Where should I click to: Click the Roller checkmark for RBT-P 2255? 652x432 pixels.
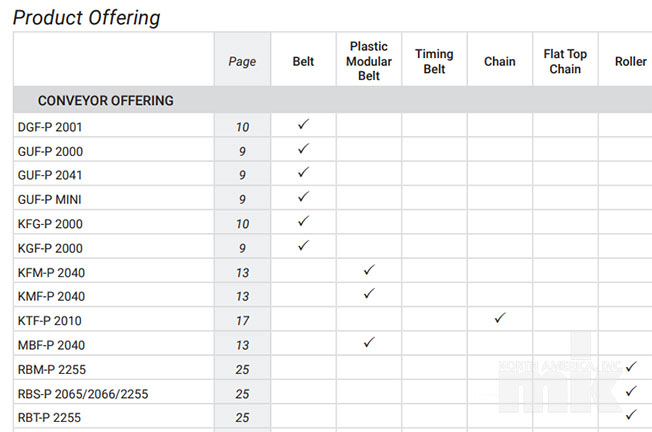click(x=631, y=415)
